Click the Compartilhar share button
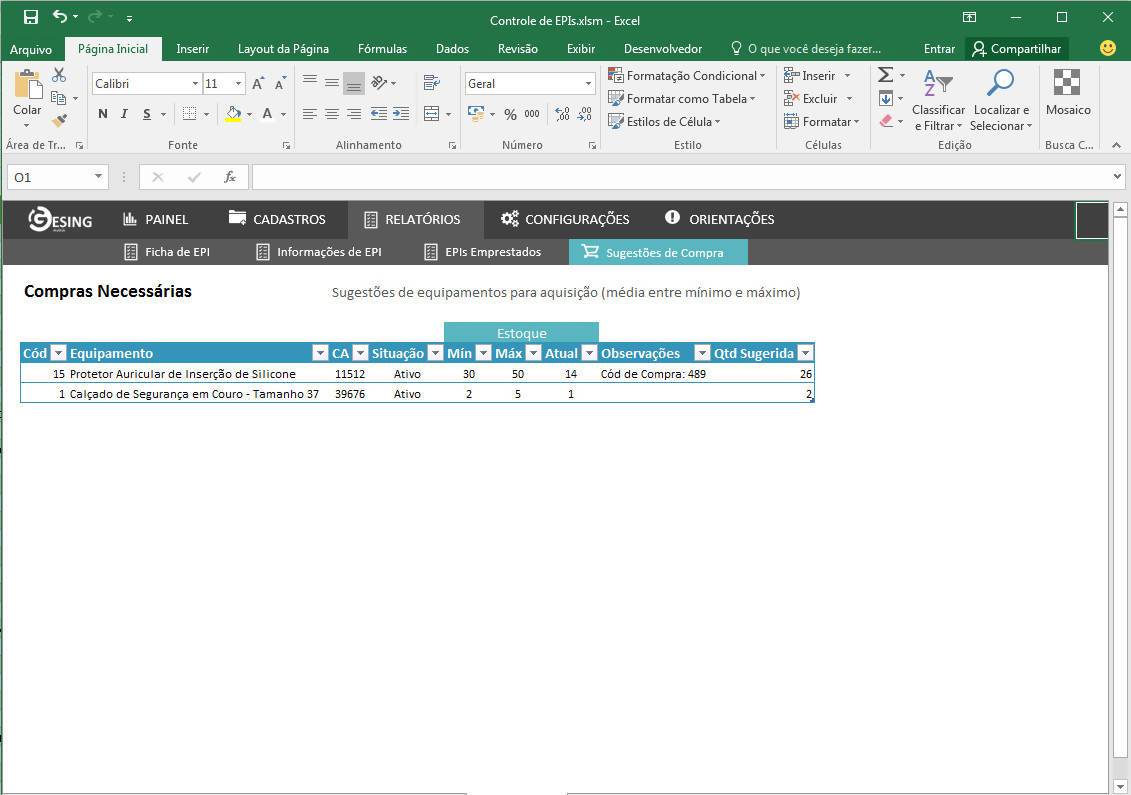The width and height of the screenshot is (1131, 795). click(x=1016, y=49)
